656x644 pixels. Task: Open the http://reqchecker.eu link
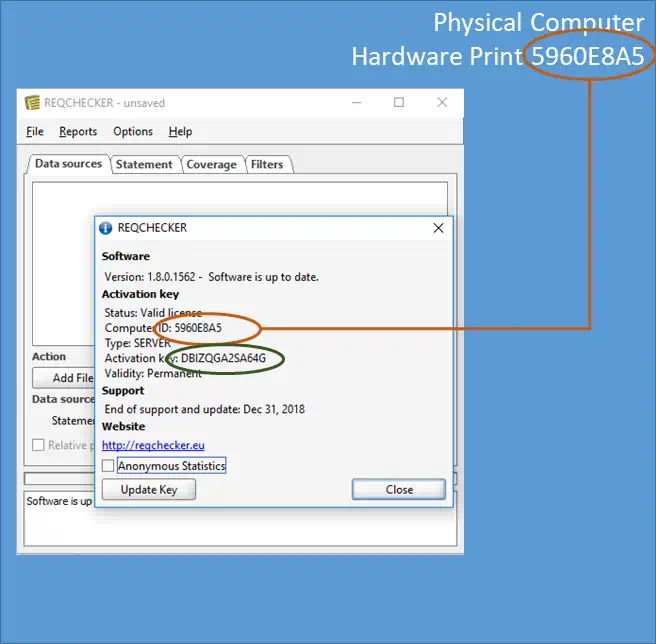tap(153, 445)
